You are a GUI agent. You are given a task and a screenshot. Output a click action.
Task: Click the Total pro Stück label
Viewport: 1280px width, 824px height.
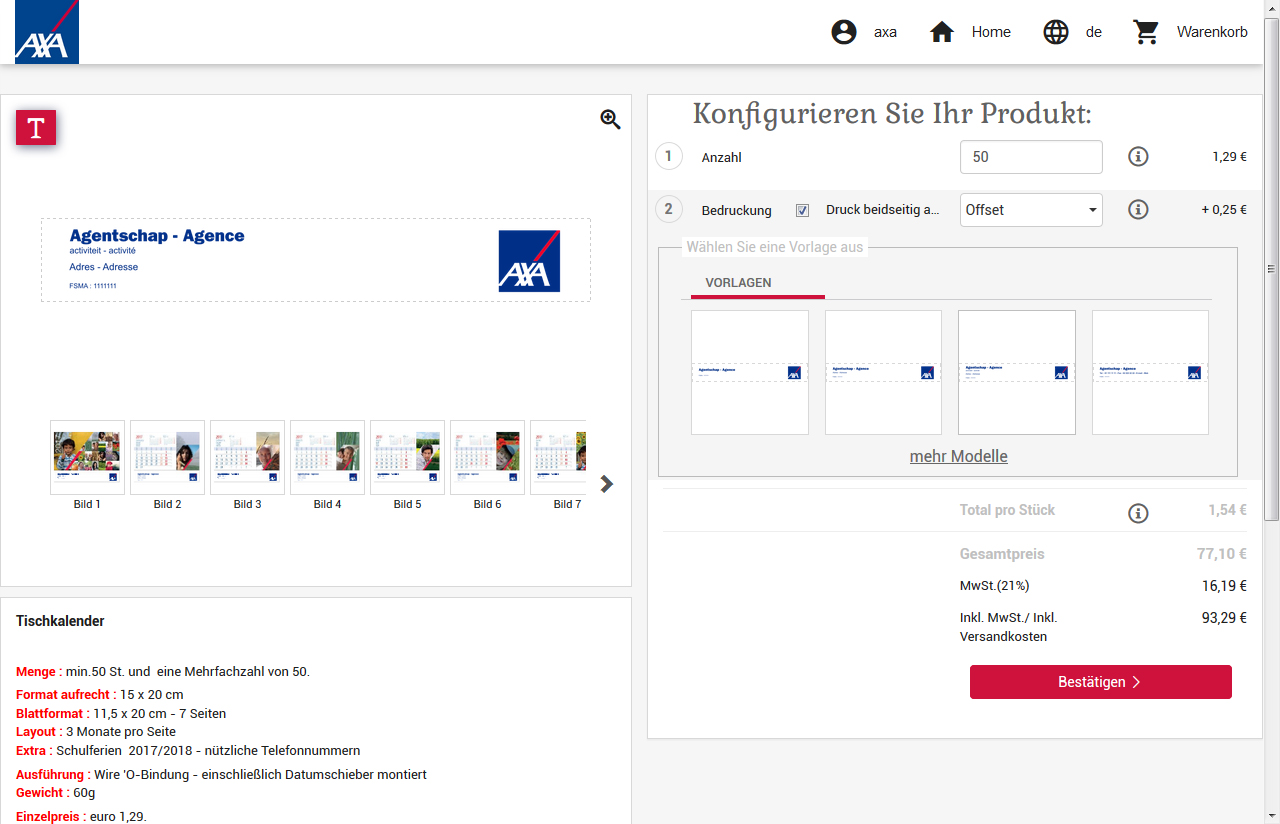(x=1007, y=510)
